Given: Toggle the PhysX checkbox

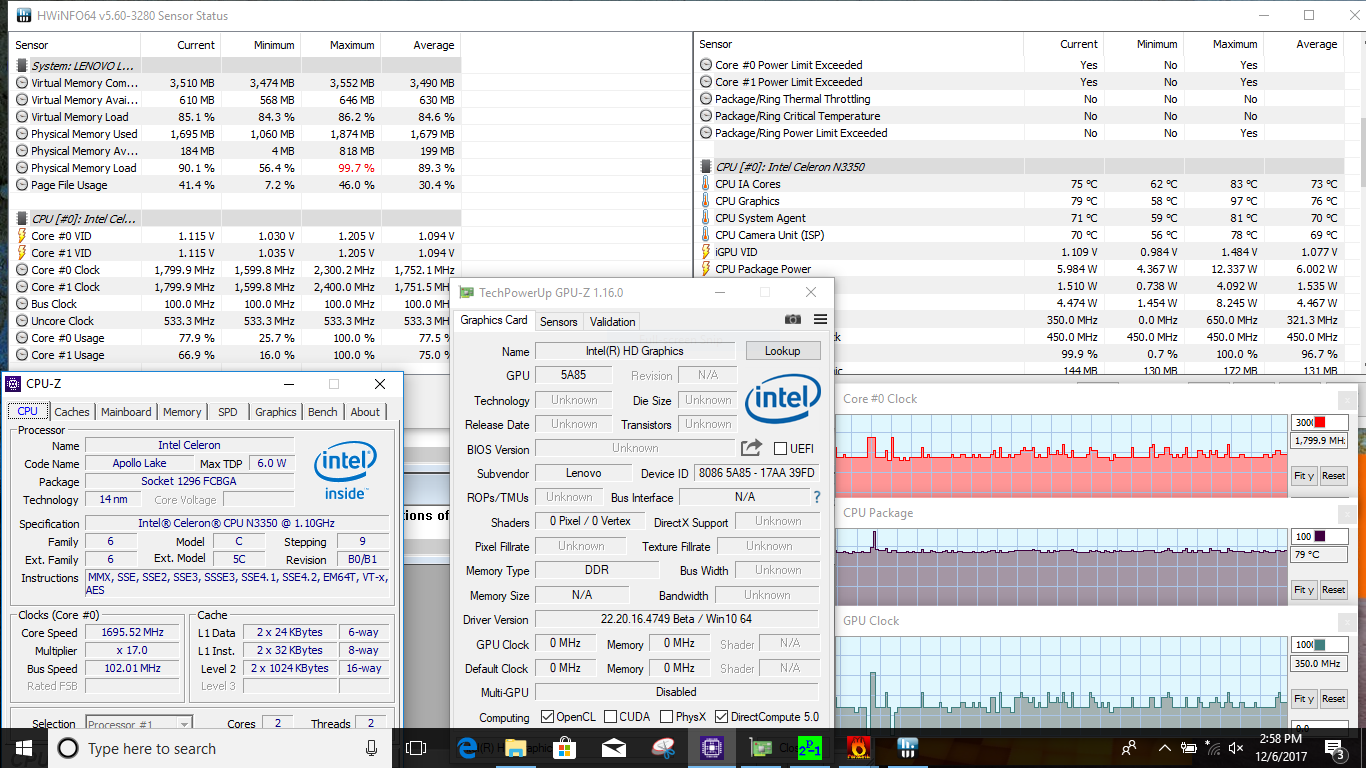Looking at the screenshot, I should [665, 717].
